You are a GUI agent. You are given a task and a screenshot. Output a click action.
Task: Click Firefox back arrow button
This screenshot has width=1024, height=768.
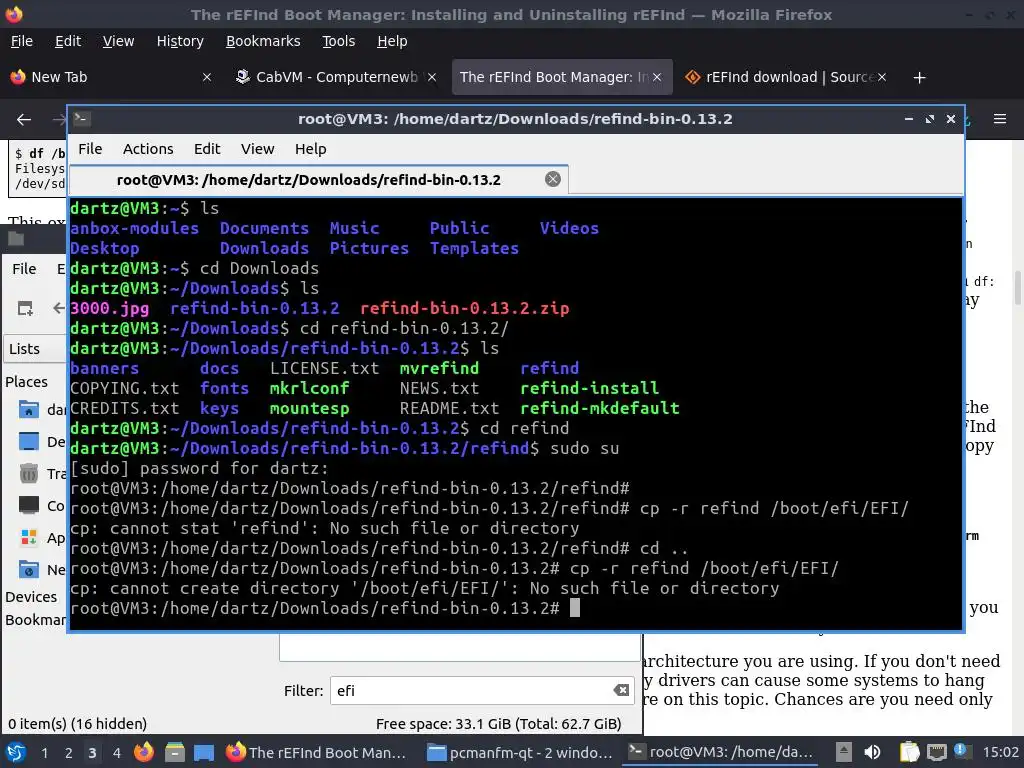[24, 120]
